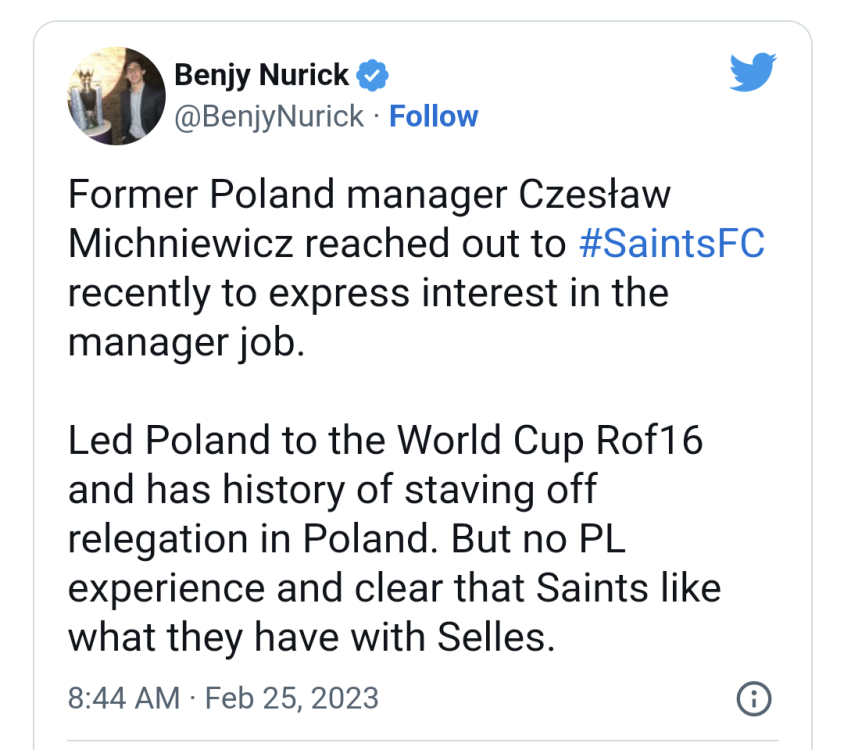This screenshot has height=750, width=844.
Task: Click the Feb 25, 2023 date
Action: pos(292,697)
